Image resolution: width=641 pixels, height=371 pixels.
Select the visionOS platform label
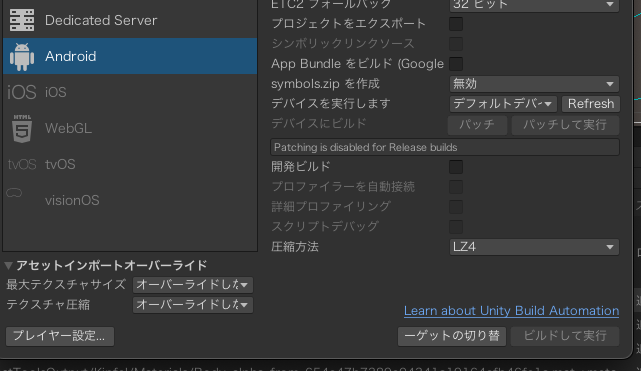point(72,200)
